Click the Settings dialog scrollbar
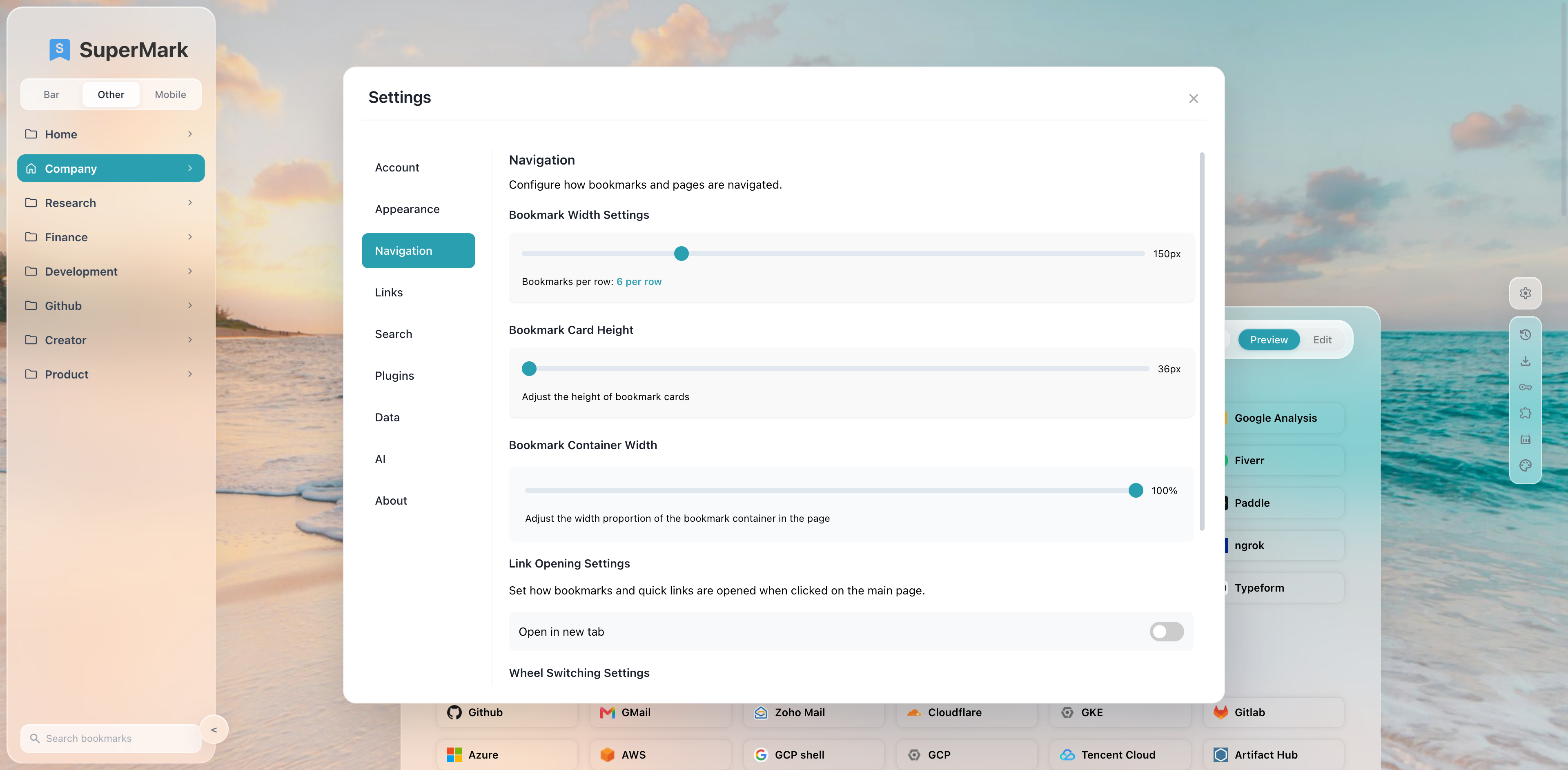This screenshot has height=770, width=1568. 1202,341
